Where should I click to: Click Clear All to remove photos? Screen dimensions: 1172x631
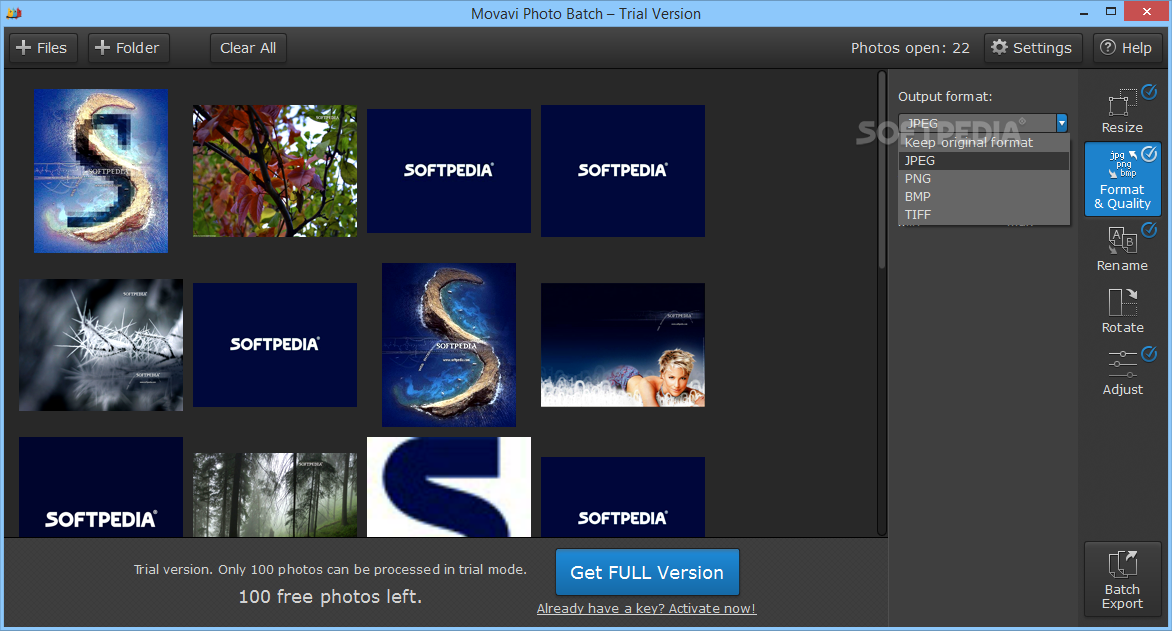[248, 48]
